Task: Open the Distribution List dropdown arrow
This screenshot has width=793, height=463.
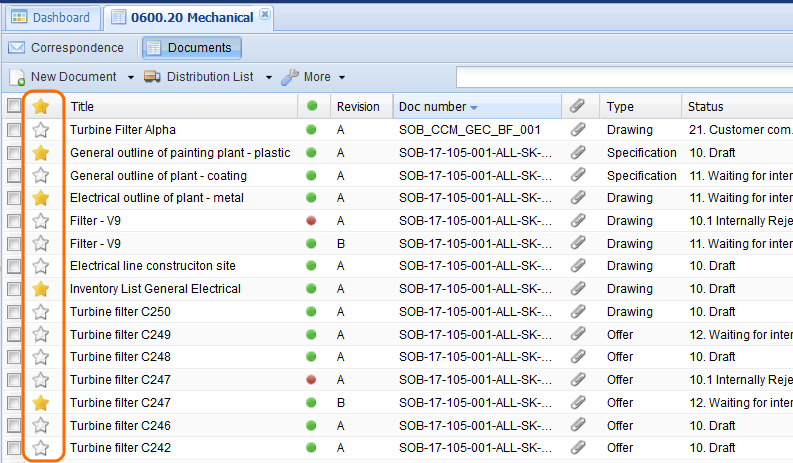Action: coord(267,77)
